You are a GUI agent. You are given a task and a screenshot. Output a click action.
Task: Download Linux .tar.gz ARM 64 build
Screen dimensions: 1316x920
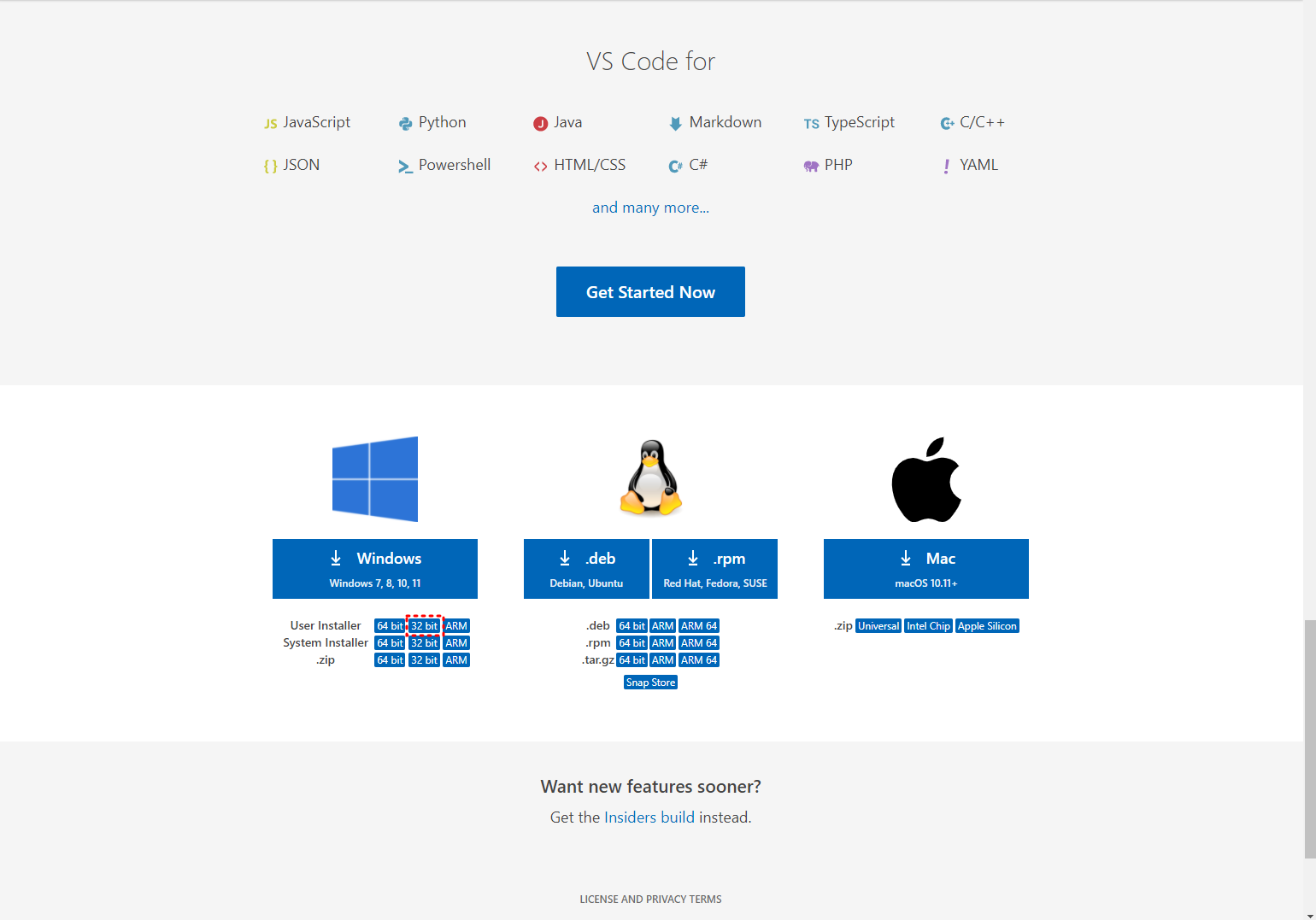[x=699, y=660]
